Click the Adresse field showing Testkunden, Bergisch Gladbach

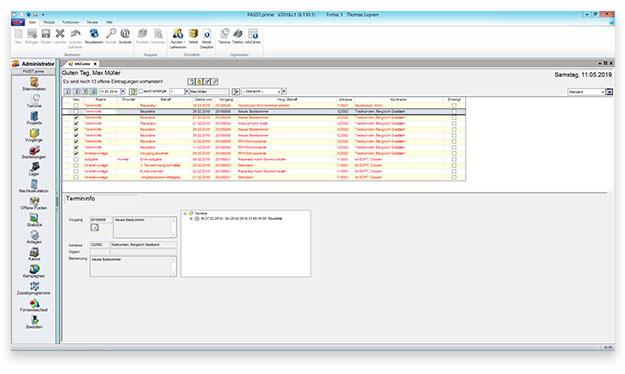coord(143,245)
